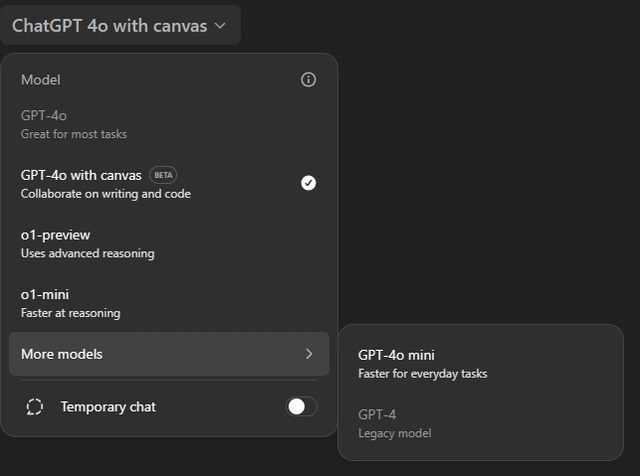Select the o1-preview model
Viewport: 640px width, 476px height.
pos(169,244)
